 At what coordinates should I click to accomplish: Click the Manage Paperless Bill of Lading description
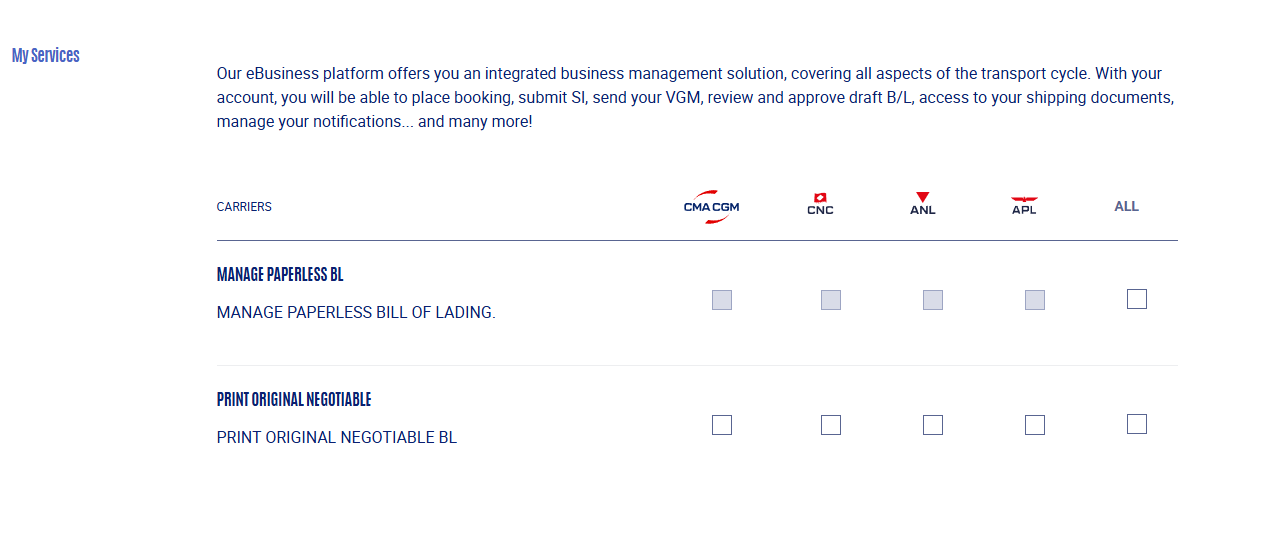coord(356,312)
